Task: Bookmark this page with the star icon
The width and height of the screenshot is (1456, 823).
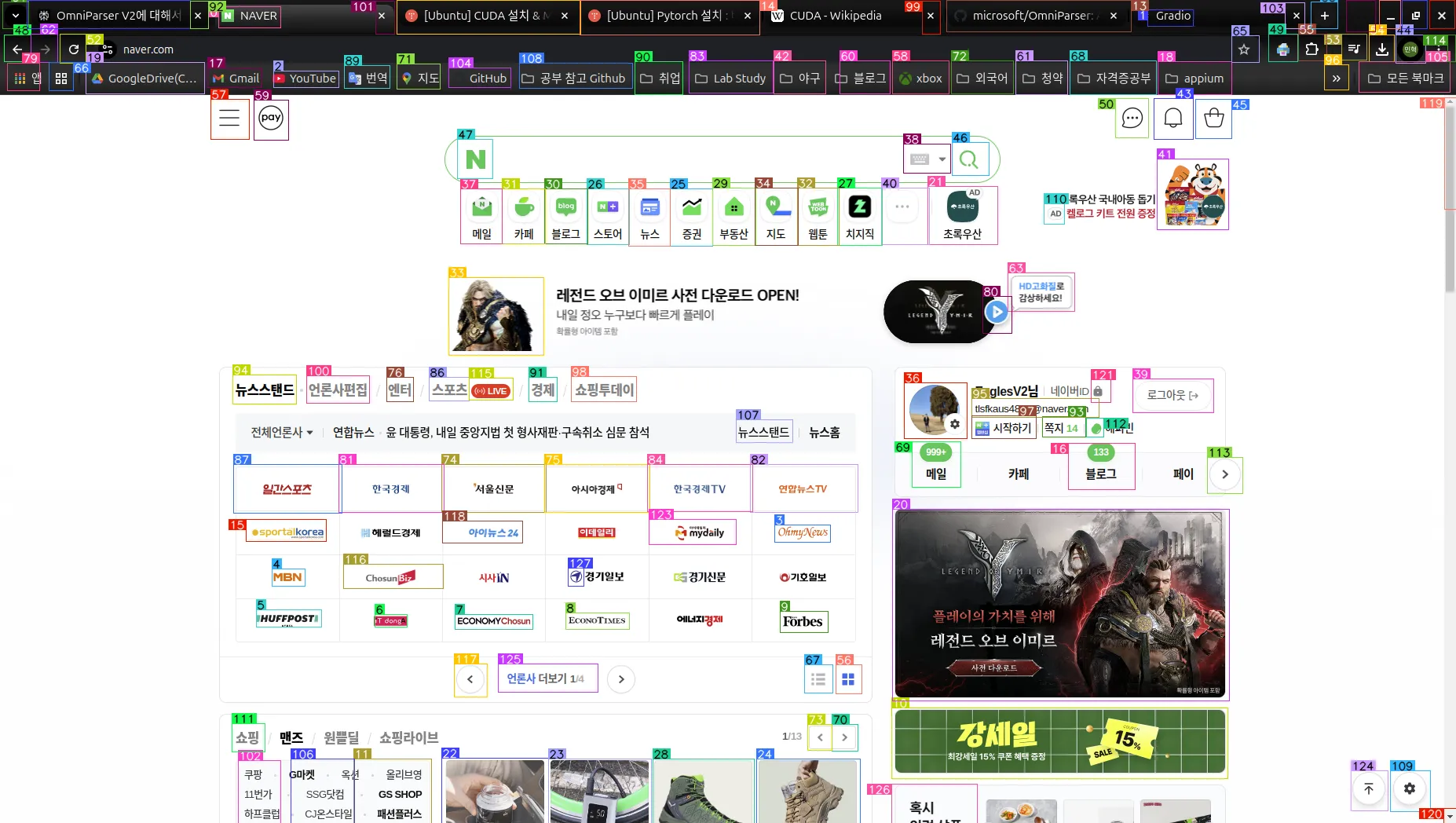Action: (1244, 49)
